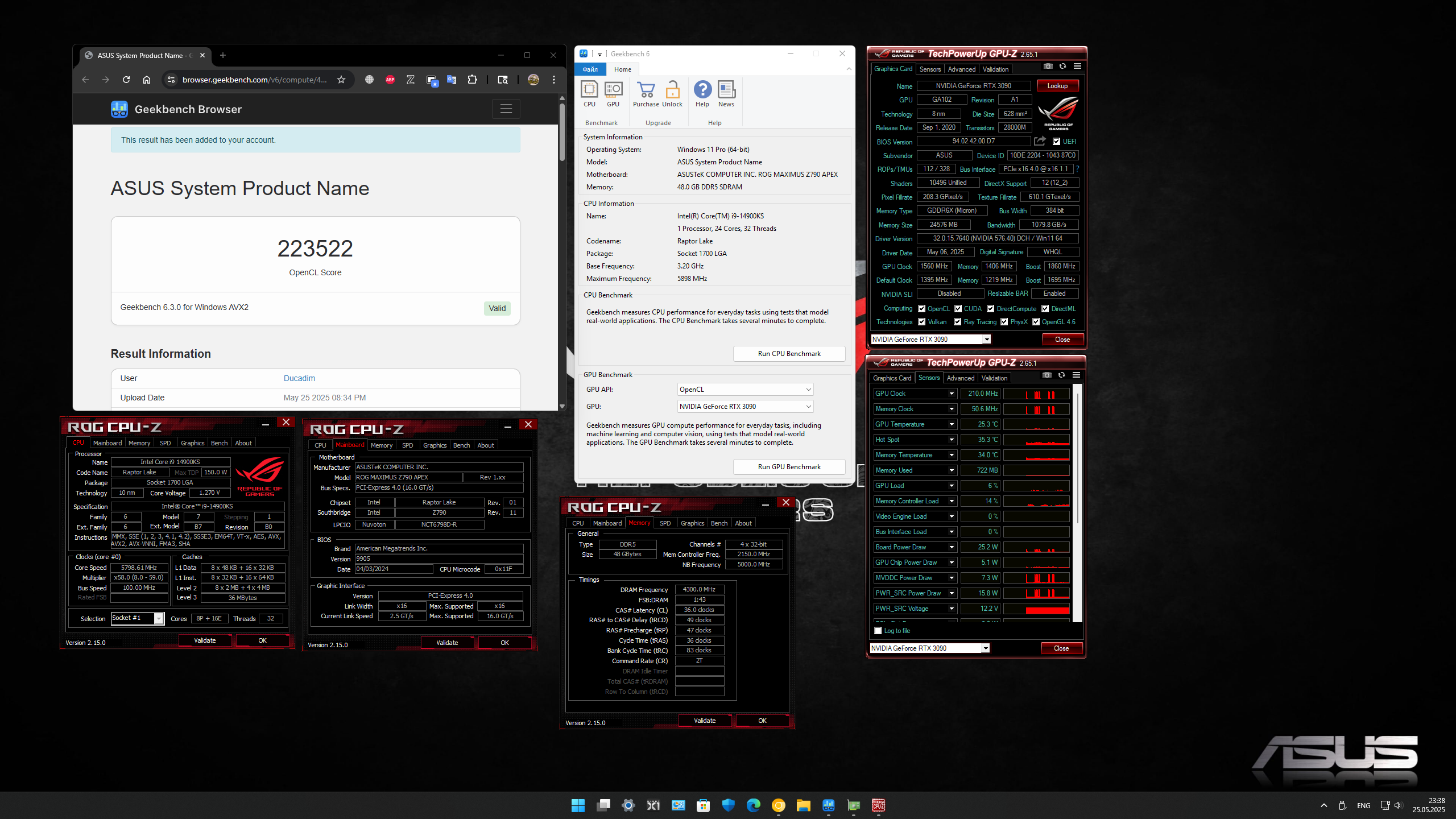Expand the GPU Temperature sensor dropdown
Image resolution: width=1456 pixels, height=819 pixels.
[x=952, y=424]
